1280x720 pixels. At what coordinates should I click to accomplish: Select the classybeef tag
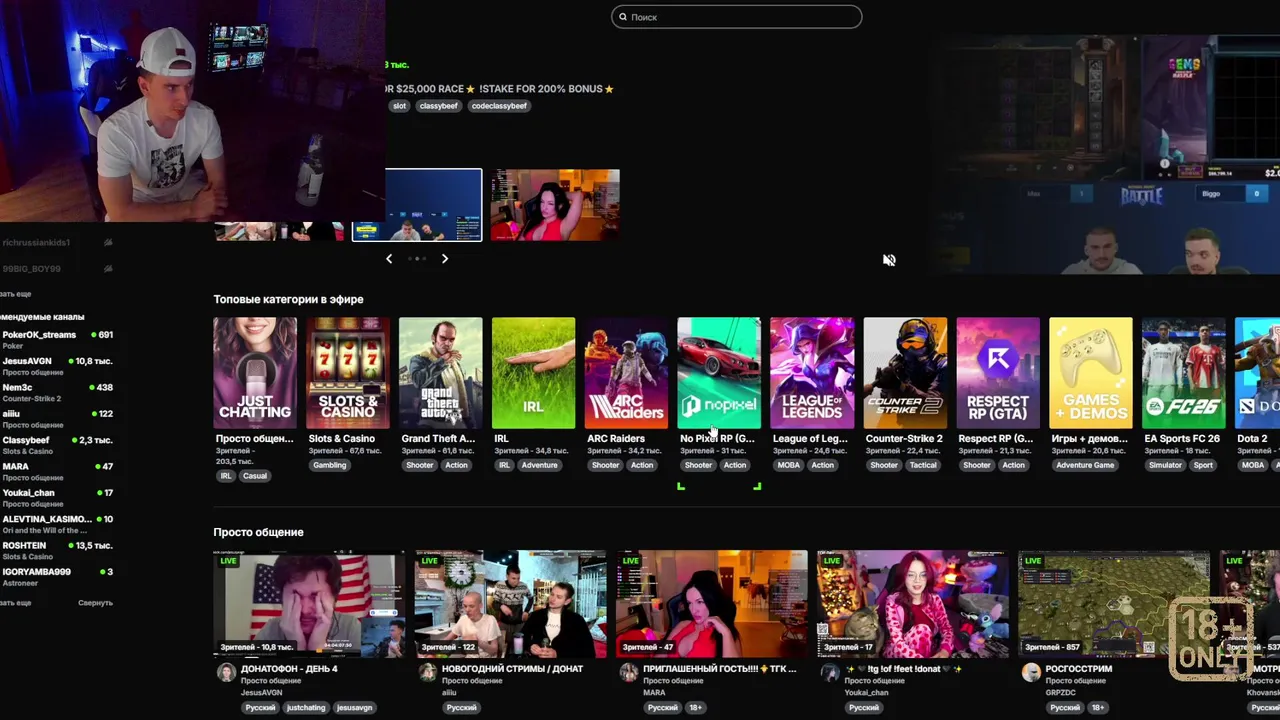point(438,106)
